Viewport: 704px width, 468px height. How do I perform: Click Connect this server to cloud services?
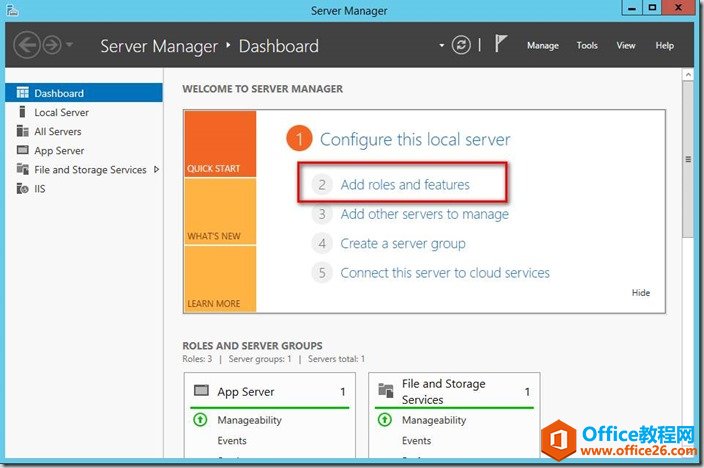click(445, 273)
